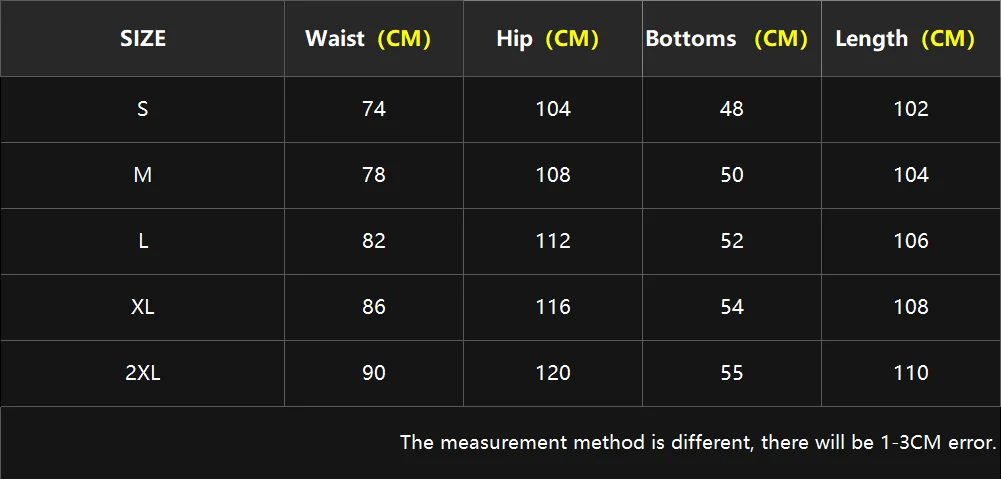Image resolution: width=1001 pixels, height=480 pixels.
Task: Click waist value 90 for size 2XL
Action: coord(373,373)
